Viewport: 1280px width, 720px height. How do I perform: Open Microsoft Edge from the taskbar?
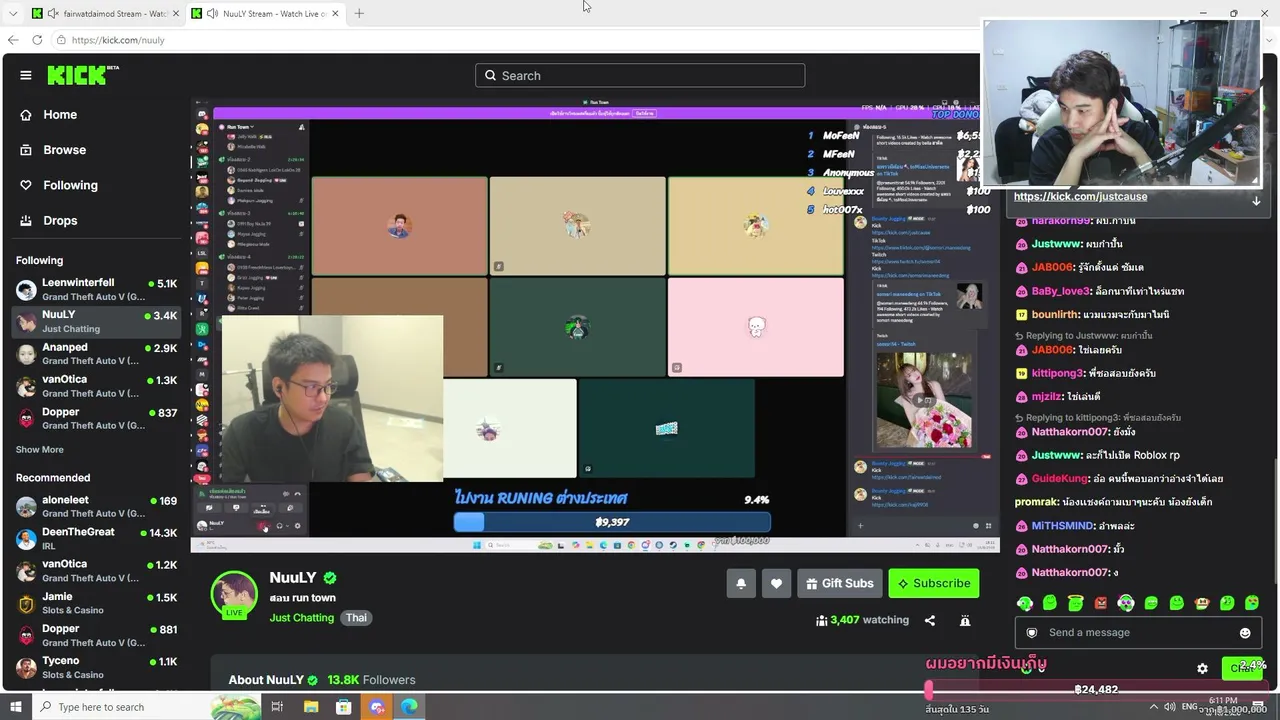[410, 707]
